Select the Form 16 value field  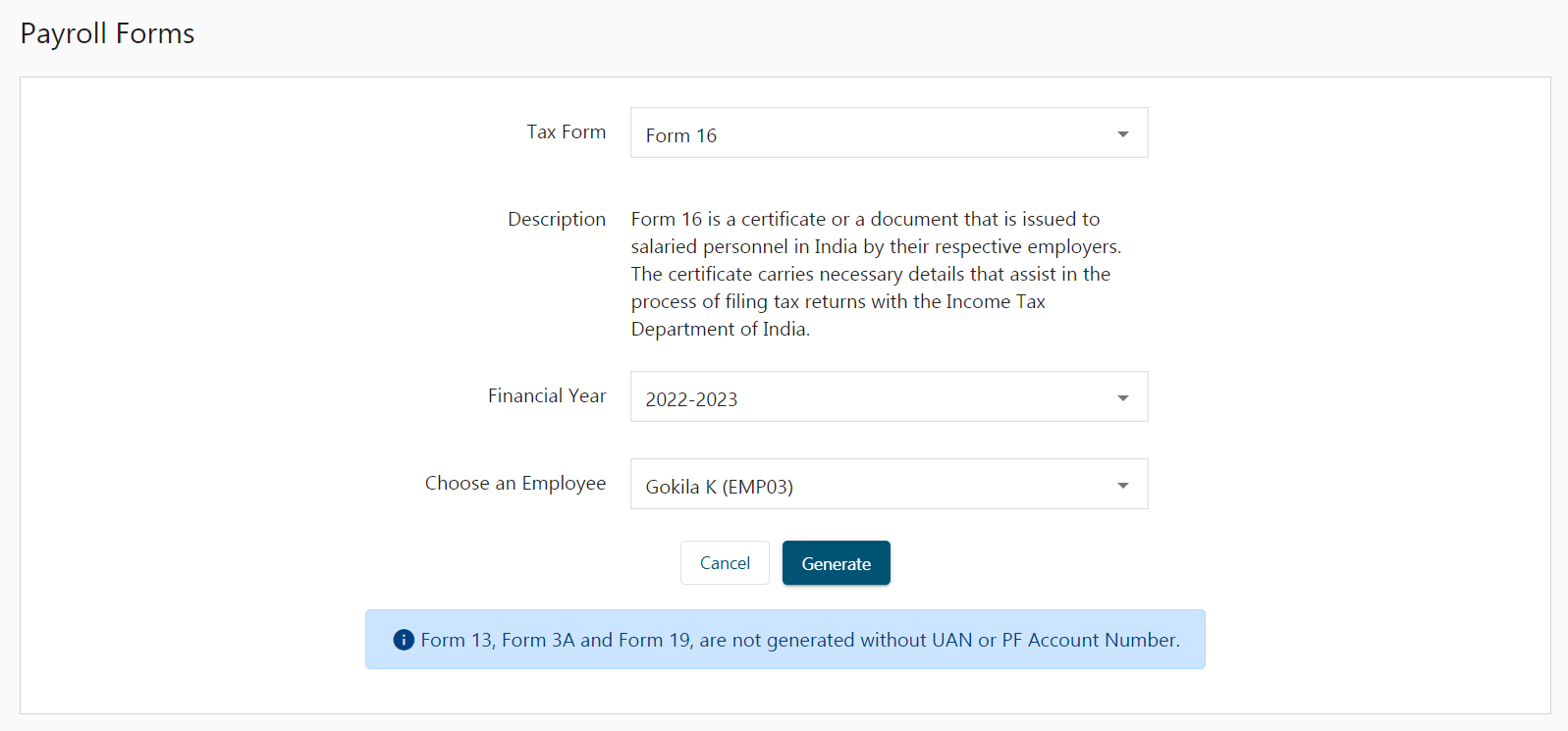point(889,132)
